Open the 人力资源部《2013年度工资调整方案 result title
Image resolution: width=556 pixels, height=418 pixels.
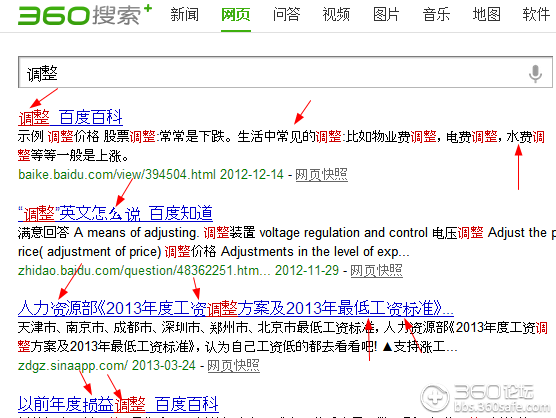[236, 308]
